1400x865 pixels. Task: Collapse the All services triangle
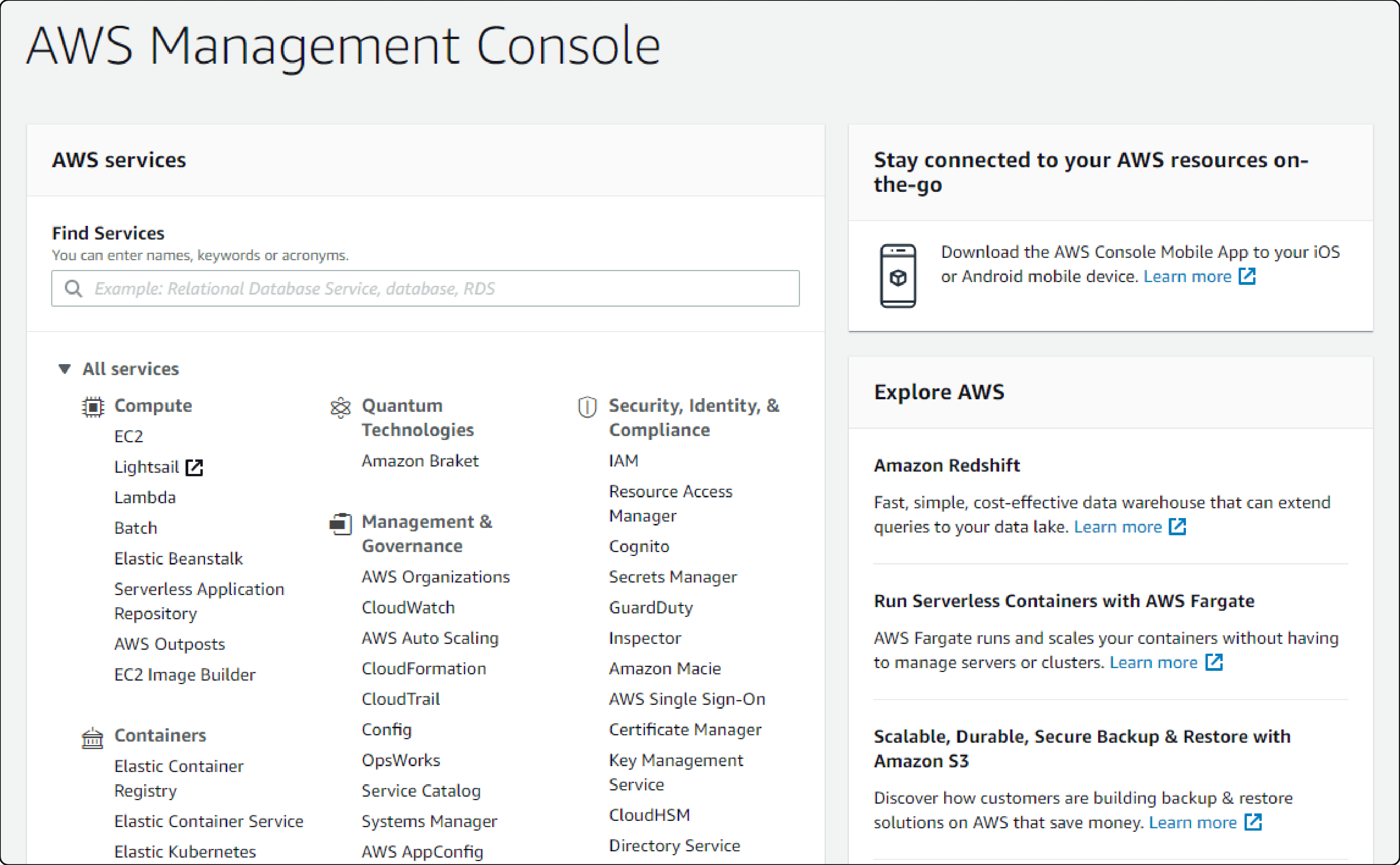tap(64, 369)
